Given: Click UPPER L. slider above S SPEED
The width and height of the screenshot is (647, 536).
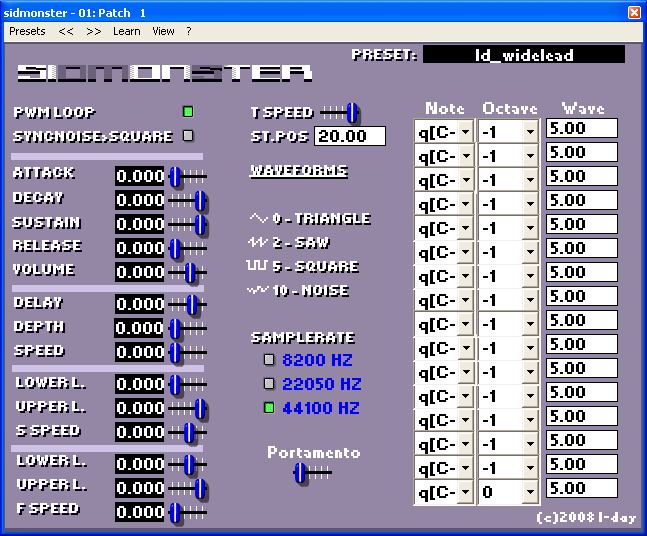Looking at the screenshot, I should point(187,408).
